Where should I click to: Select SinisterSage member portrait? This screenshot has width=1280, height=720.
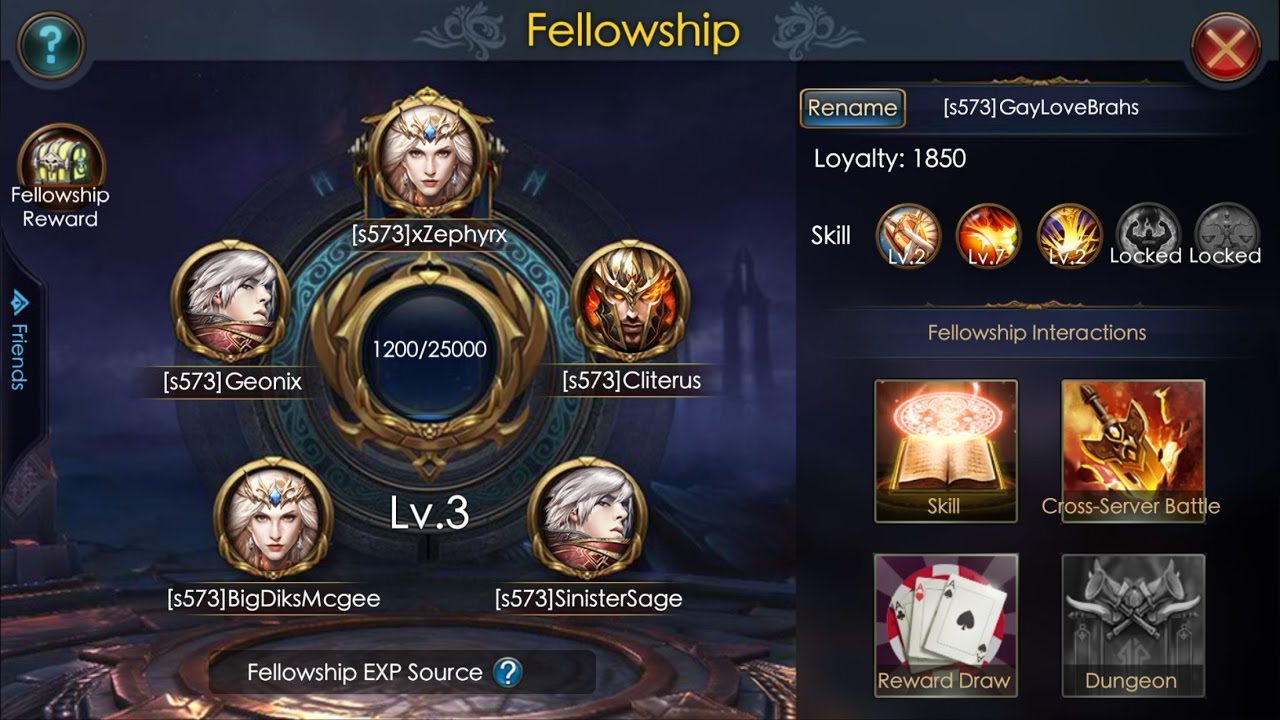coord(587,520)
